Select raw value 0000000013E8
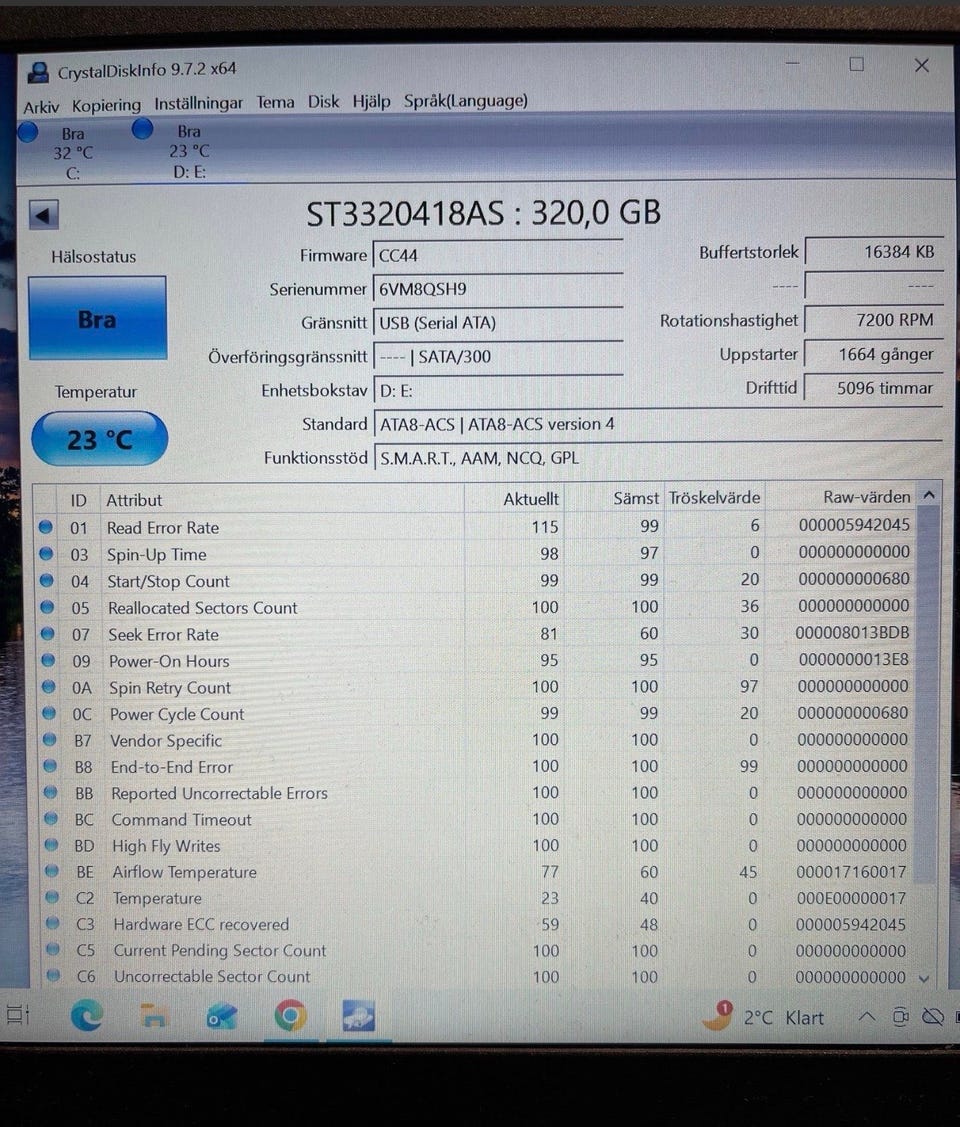This screenshot has width=960, height=1127. click(x=854, y=659)
